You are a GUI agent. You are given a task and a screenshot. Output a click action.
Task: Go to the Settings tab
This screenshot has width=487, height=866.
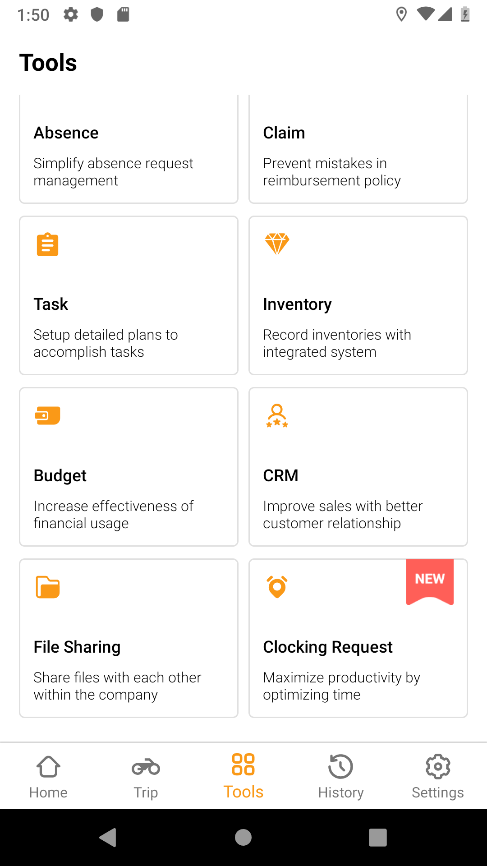coord(438,777)
